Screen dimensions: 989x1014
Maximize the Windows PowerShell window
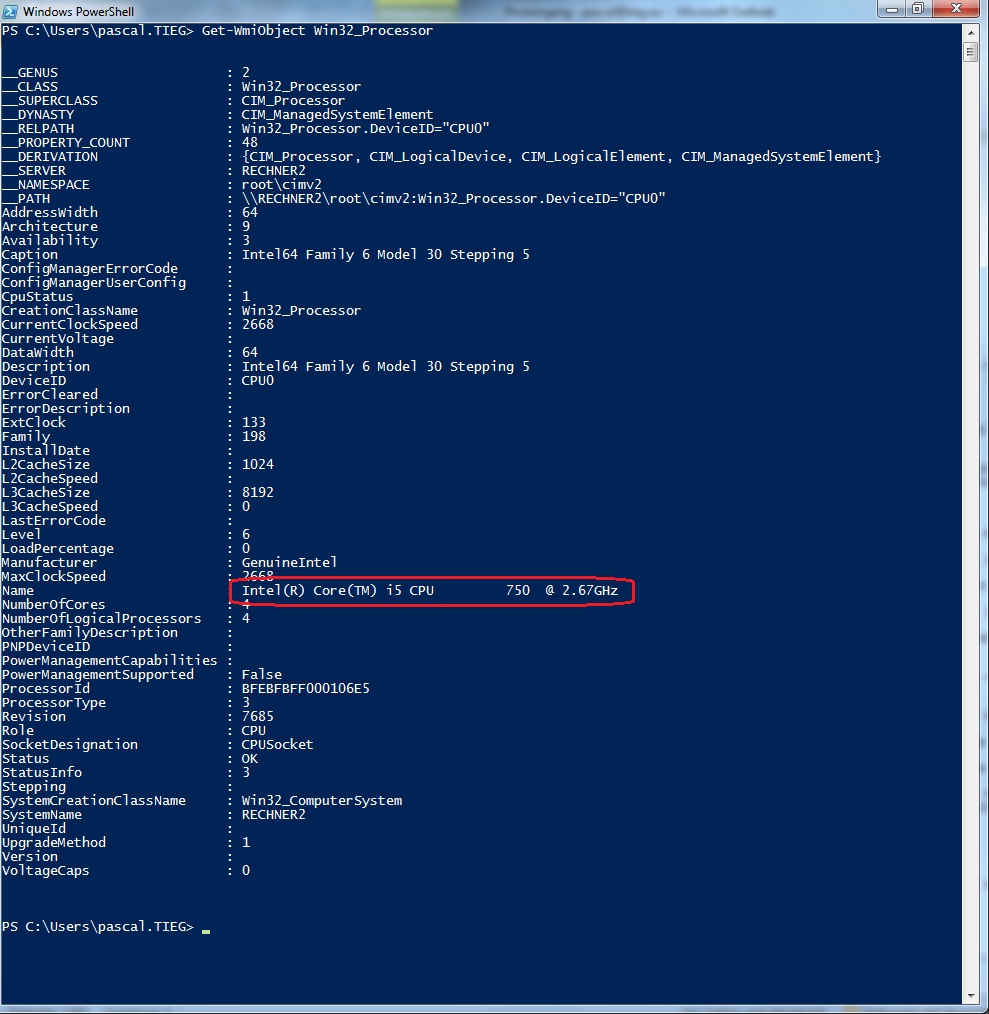(x=917, y=9)
